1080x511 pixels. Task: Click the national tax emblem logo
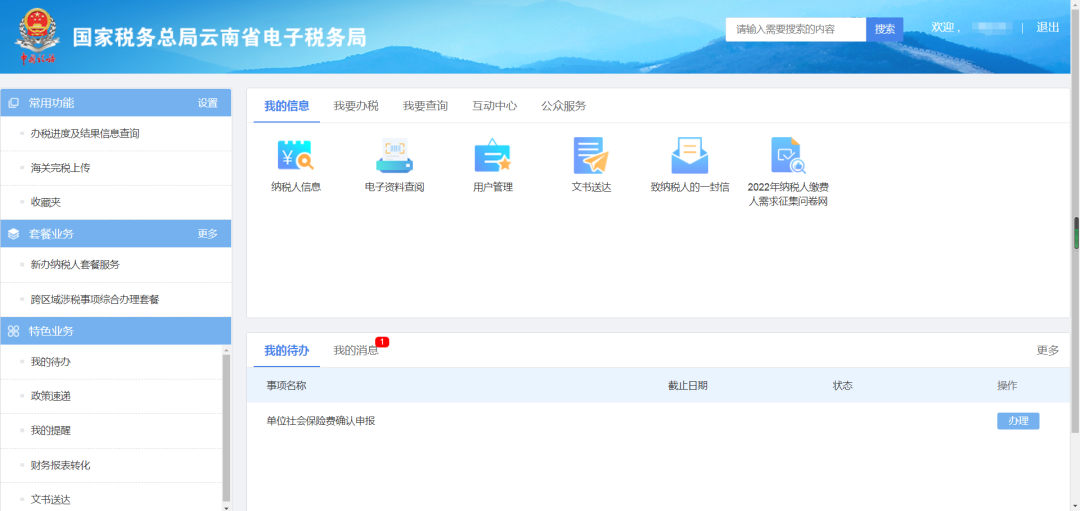click(38, 36)
